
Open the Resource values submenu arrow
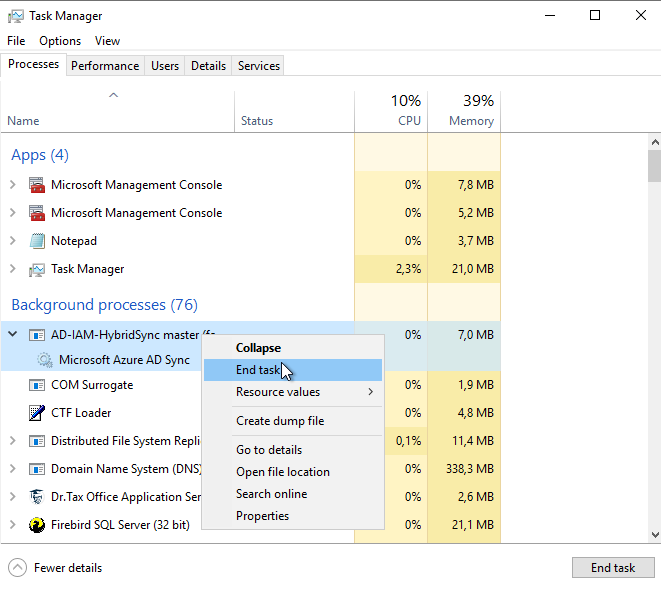(x=371, y=392)
